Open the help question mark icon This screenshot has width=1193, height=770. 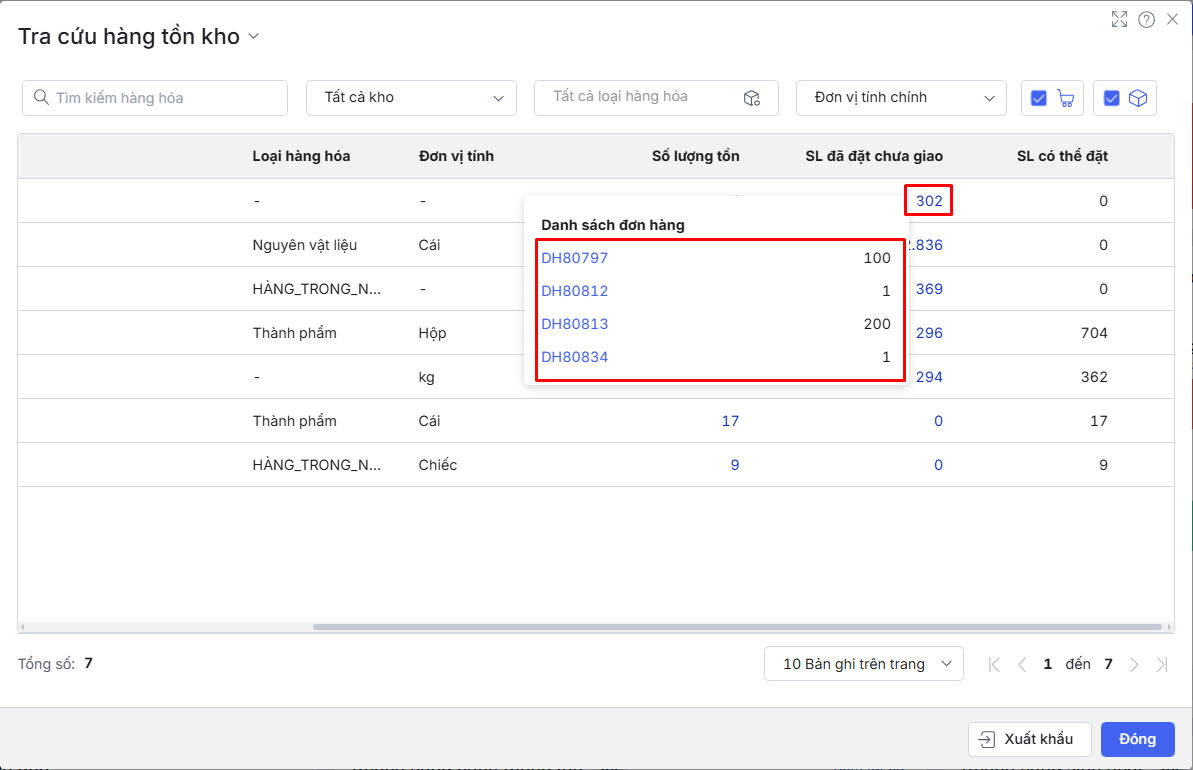click(1147, 19)
